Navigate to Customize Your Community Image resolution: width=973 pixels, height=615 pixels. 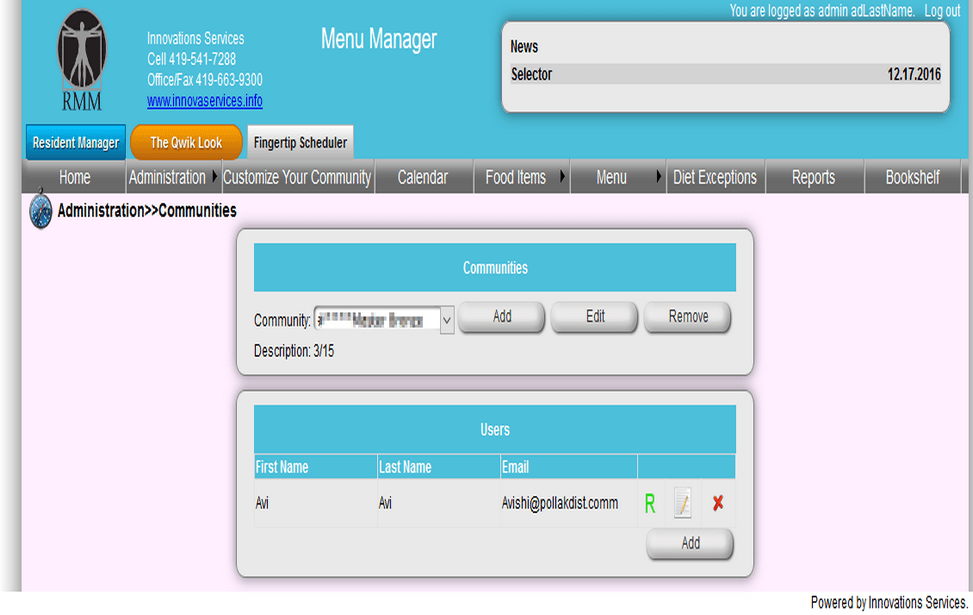(x=296, y=176)
